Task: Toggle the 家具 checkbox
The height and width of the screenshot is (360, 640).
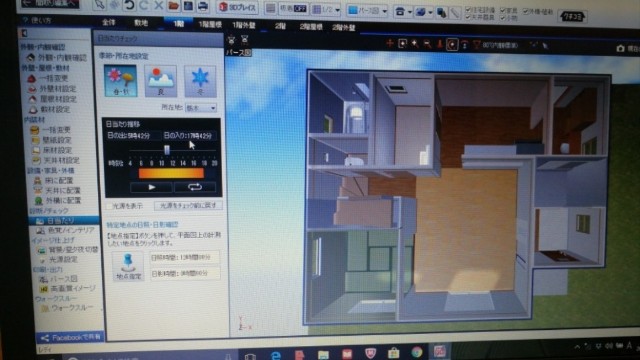Action: click(x=503, y=11)
